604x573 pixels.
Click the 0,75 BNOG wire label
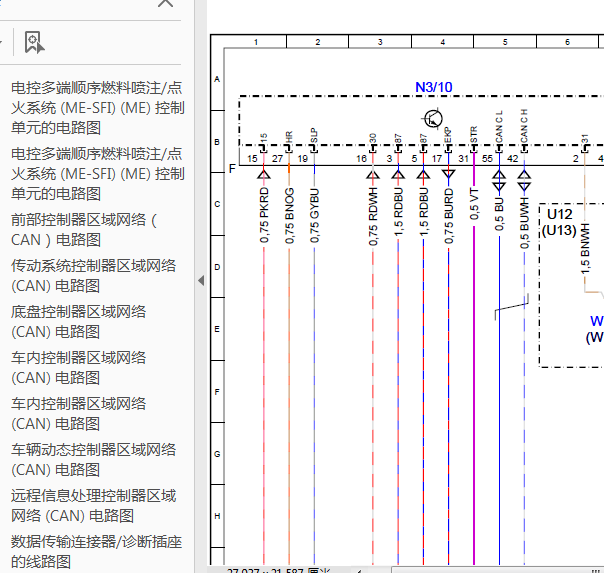pos(289,216)
